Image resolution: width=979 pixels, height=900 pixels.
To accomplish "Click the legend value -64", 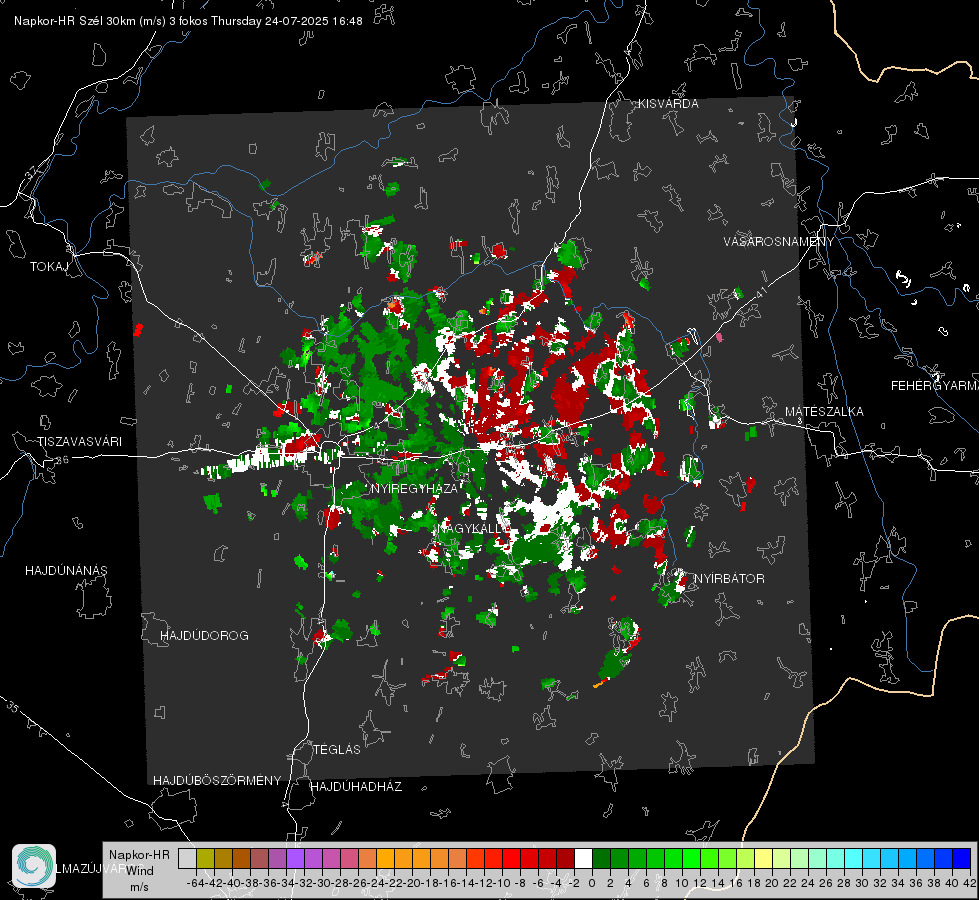I will click(x=195, y=883).
